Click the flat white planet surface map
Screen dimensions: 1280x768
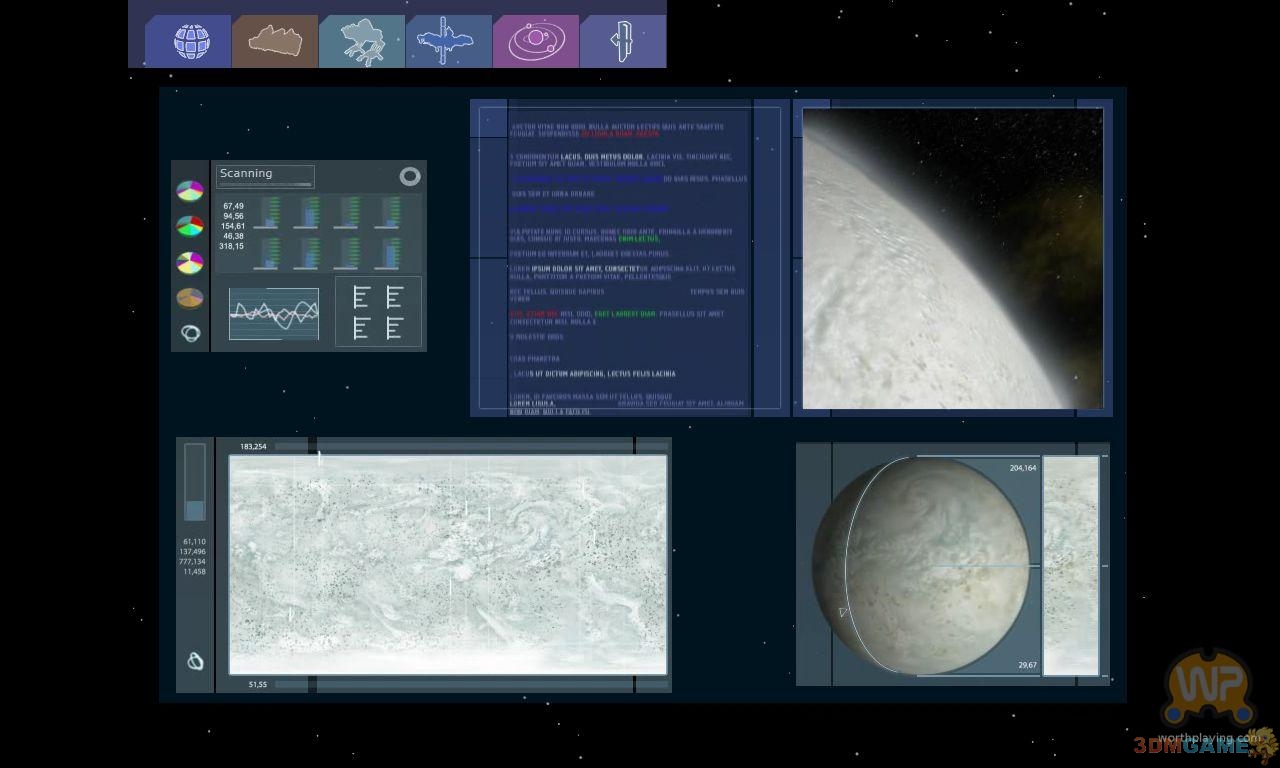click(448, 565)
